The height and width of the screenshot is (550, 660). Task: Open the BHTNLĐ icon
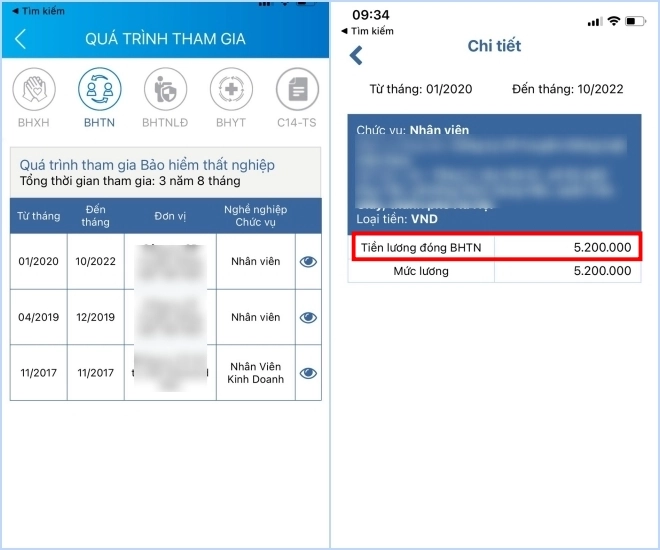165,89
